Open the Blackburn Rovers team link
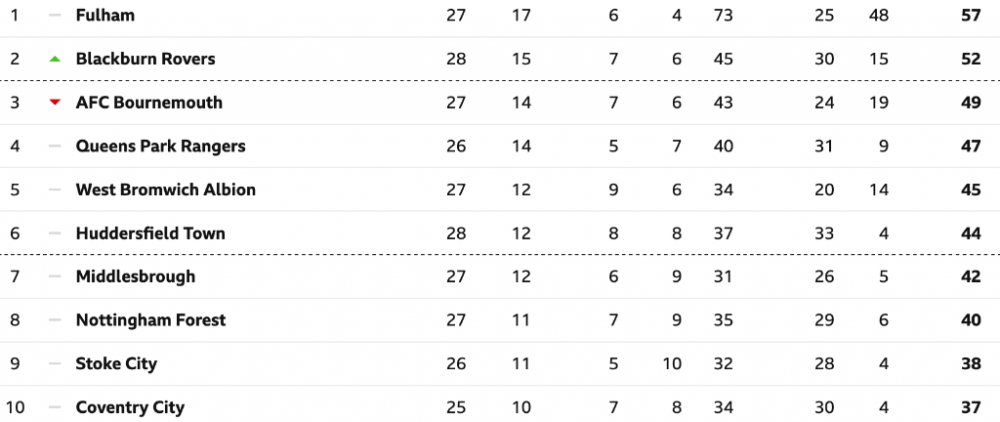This screenshot has width=1000, height=422. [x=145, y=59]
